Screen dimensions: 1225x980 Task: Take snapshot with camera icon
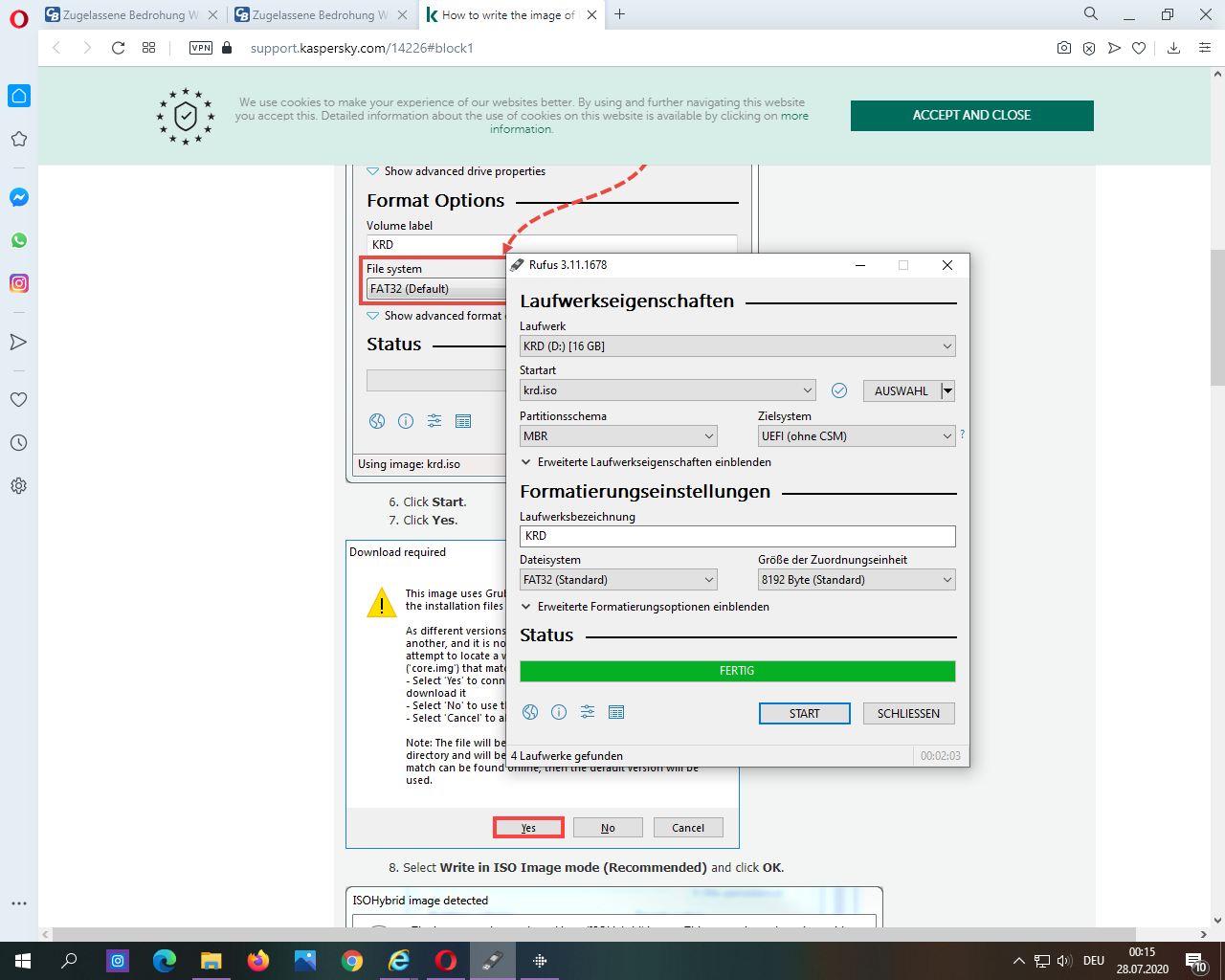(x=1064, y=48)
